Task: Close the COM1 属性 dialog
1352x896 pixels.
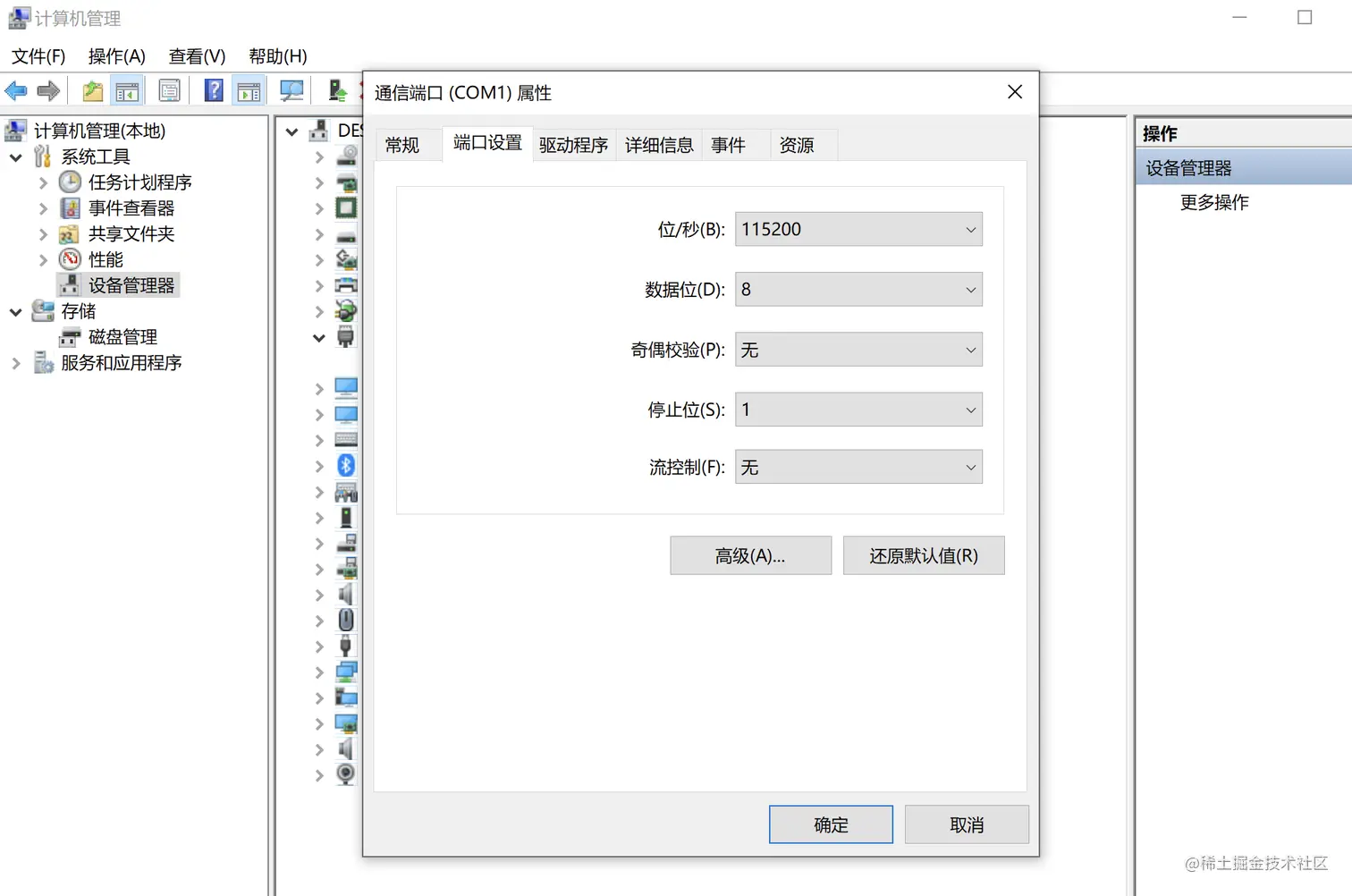Action: coord(1015,92)
